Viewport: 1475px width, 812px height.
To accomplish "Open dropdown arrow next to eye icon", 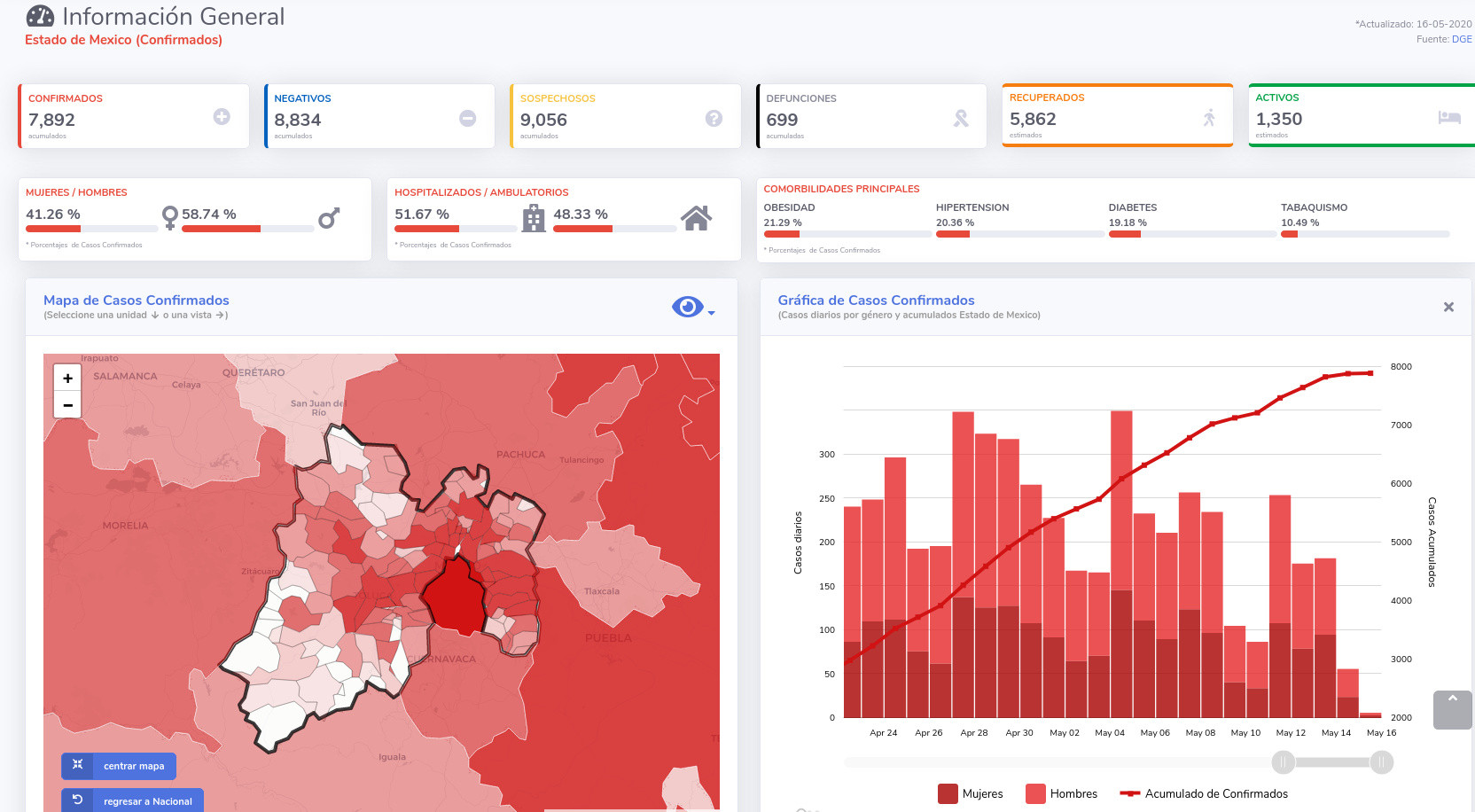I will tap(711, 312).
